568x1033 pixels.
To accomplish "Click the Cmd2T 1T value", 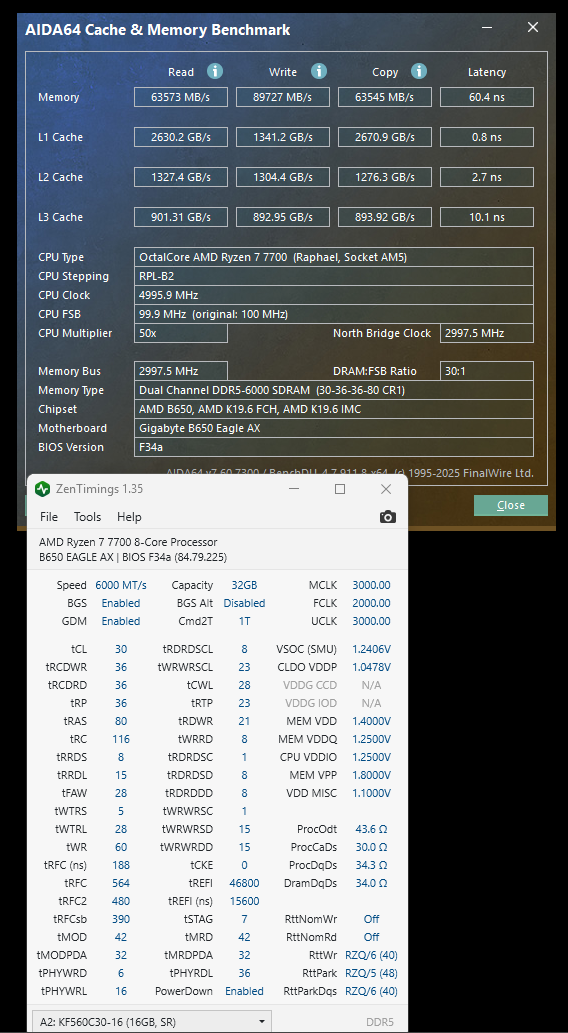I will [x=244, y=621].
